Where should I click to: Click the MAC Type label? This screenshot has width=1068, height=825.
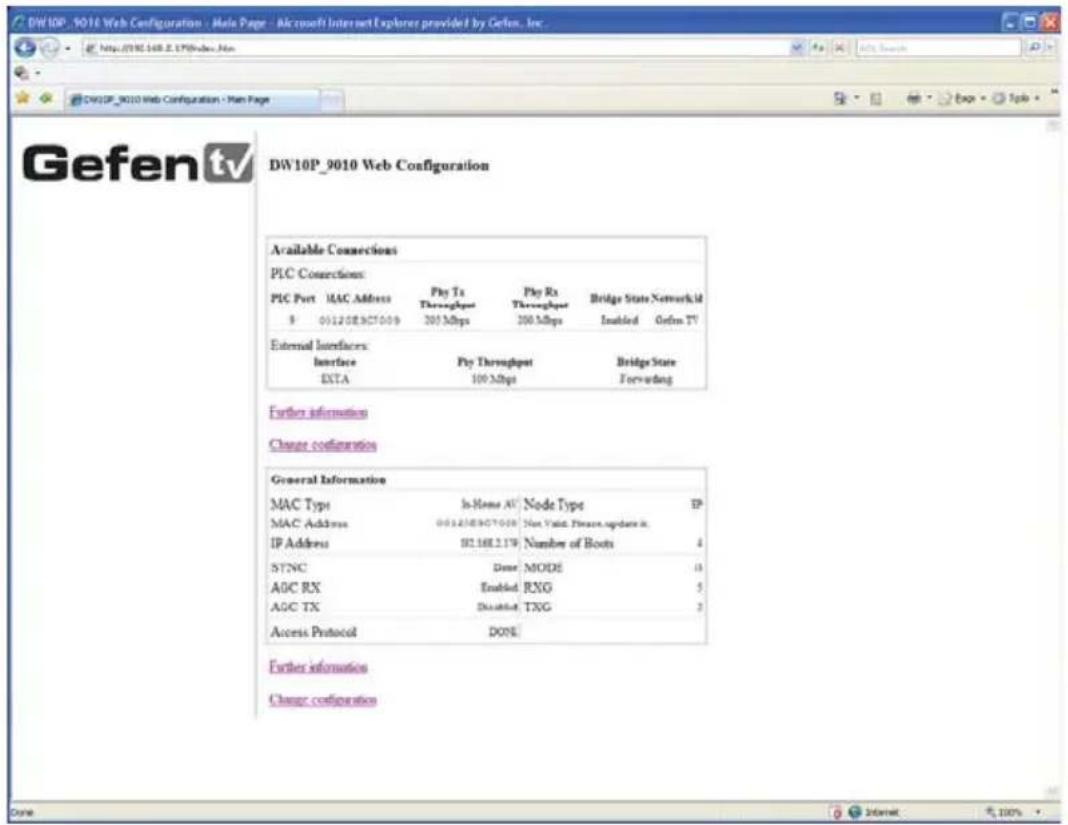300,505
